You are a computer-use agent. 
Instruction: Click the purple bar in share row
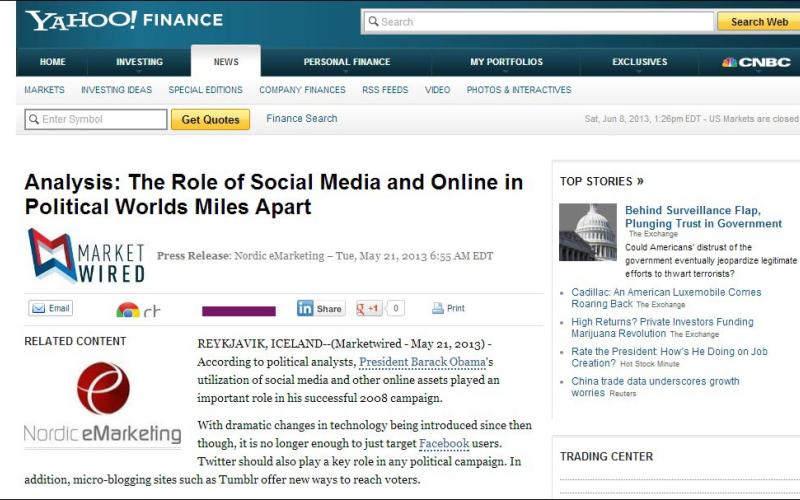tap(238, 311)
